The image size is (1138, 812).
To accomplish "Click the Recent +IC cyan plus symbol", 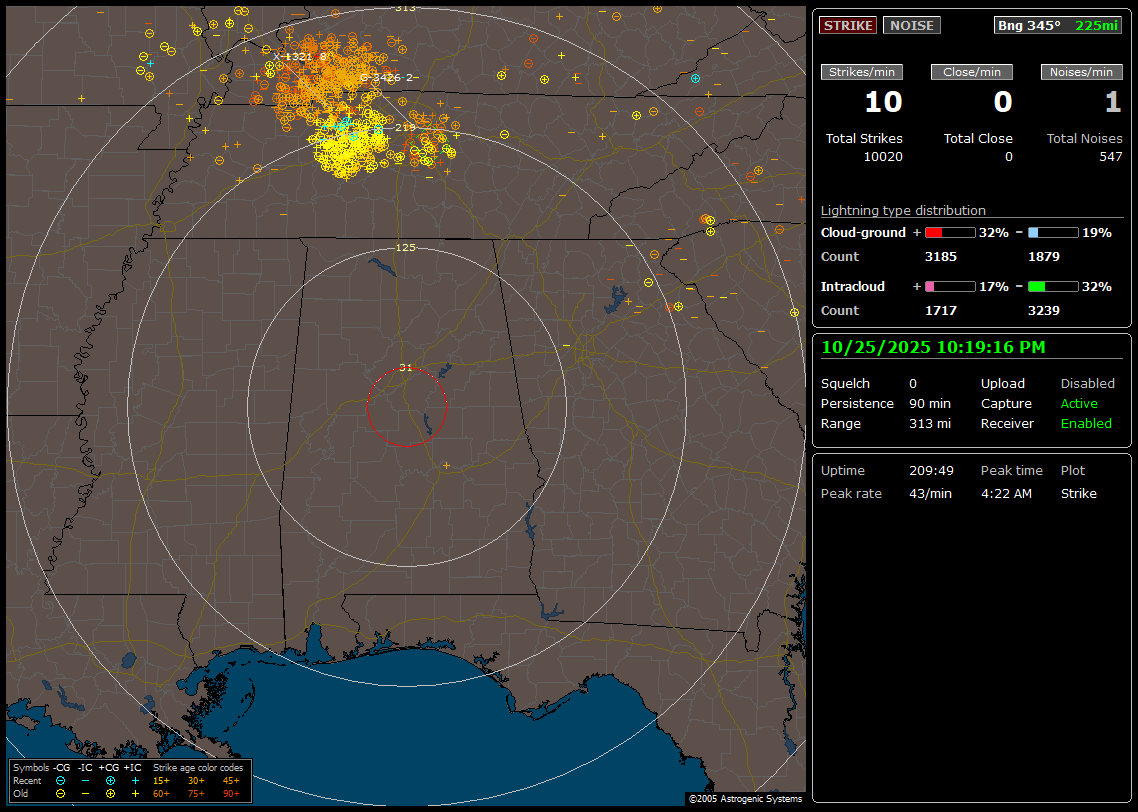I will point(135,780).
